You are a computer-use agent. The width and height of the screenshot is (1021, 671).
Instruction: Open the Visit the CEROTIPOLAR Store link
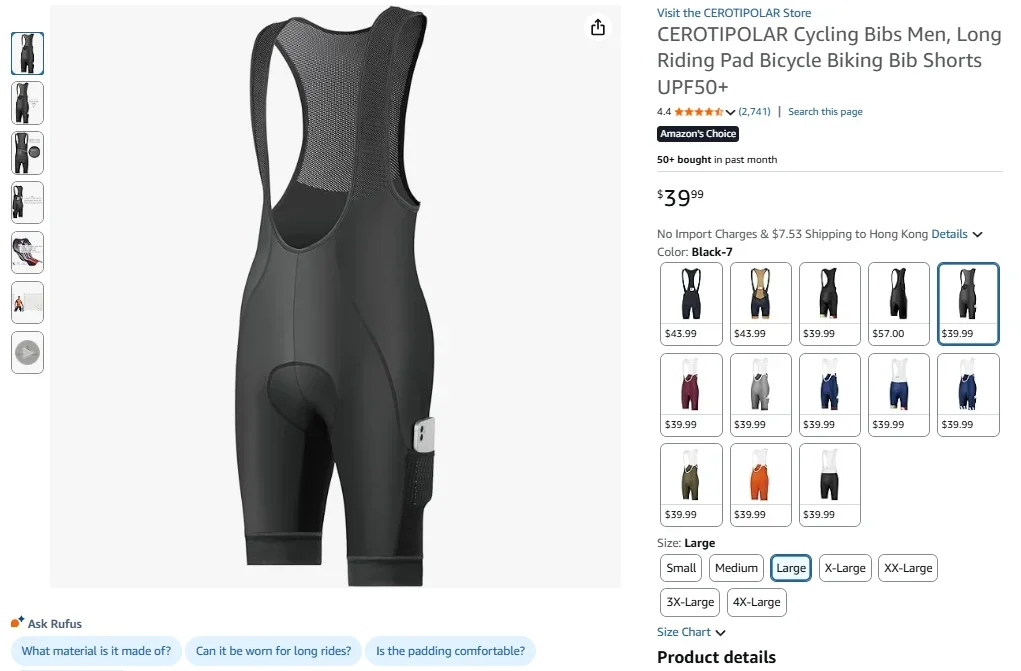tap(734, 12)
